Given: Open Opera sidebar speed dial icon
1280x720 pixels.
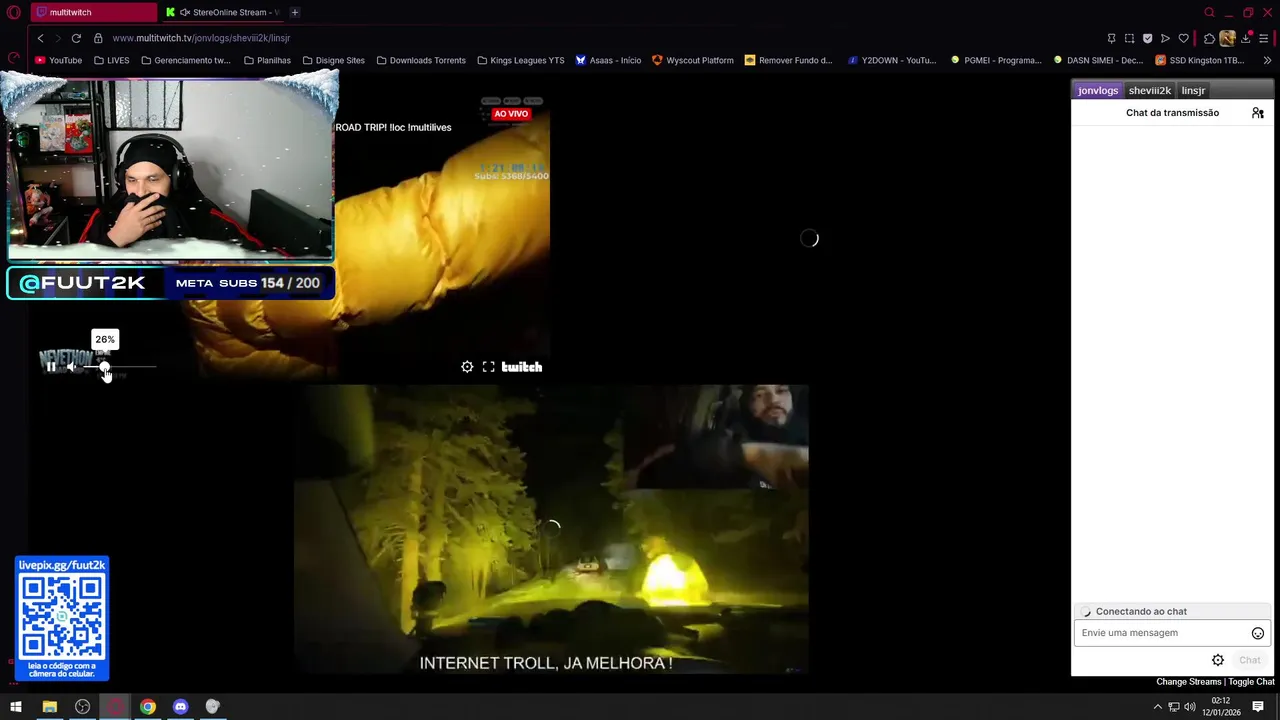Looking at the screenshot, I should (x=14, y=57).
